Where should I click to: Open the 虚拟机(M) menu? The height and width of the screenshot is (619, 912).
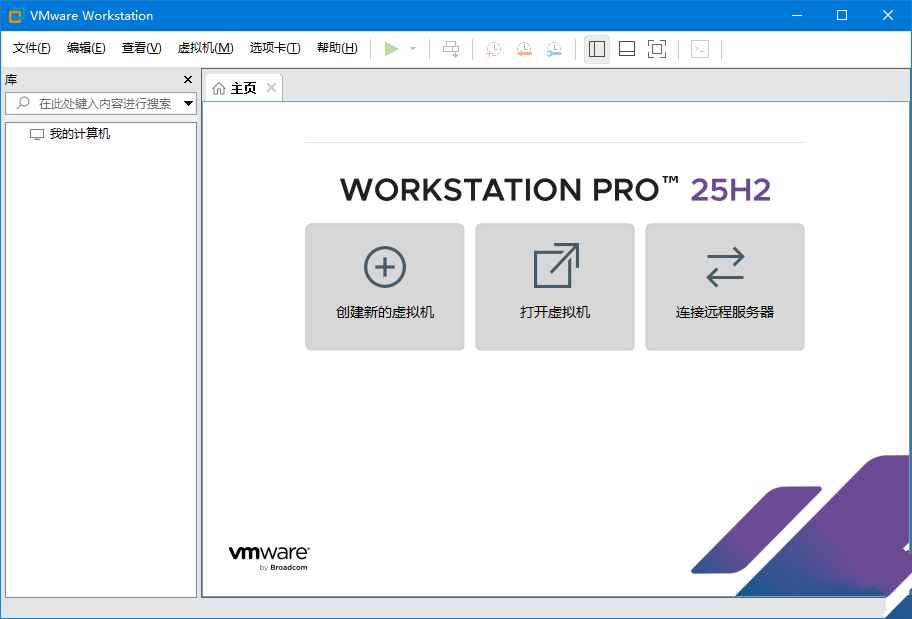point(207,47)
